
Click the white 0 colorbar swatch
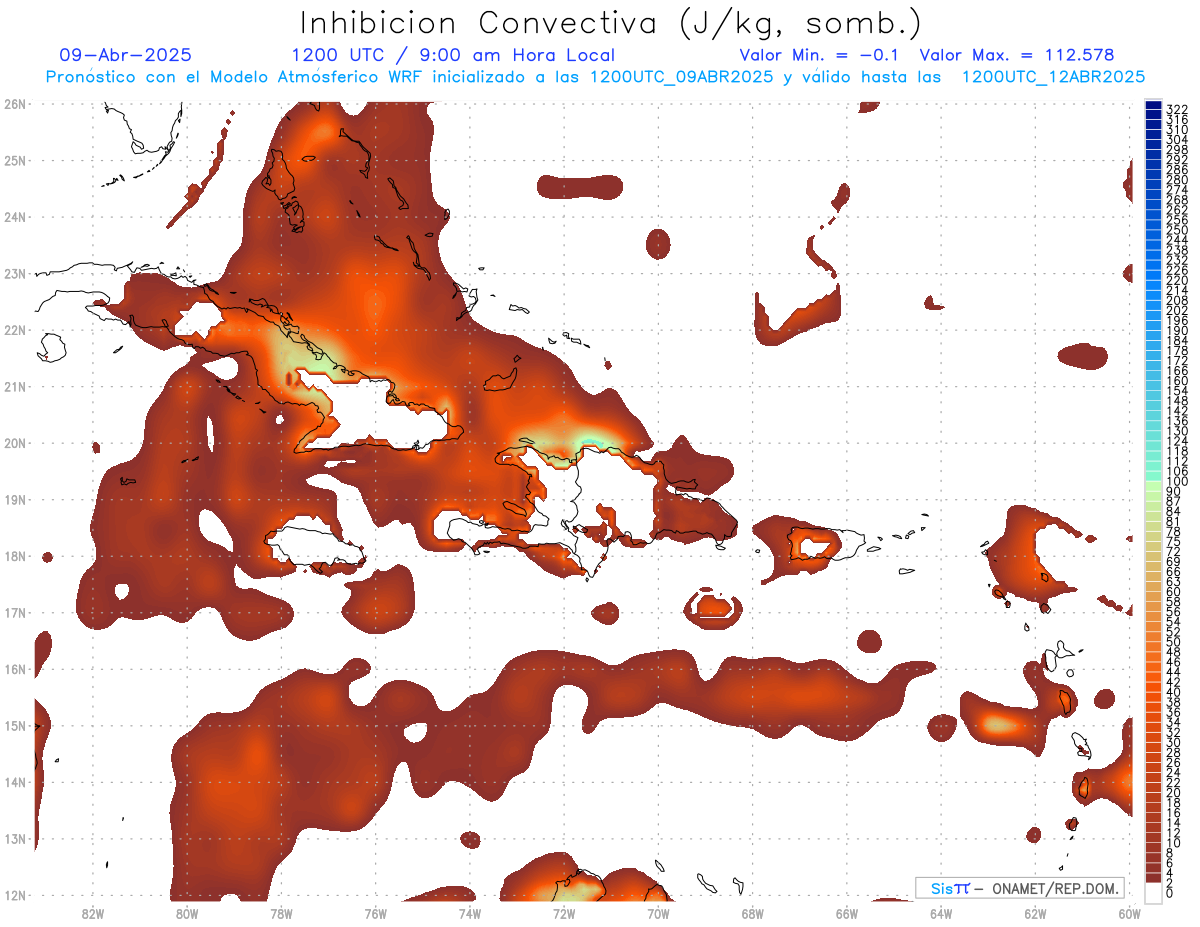[x=1153, y=893]
